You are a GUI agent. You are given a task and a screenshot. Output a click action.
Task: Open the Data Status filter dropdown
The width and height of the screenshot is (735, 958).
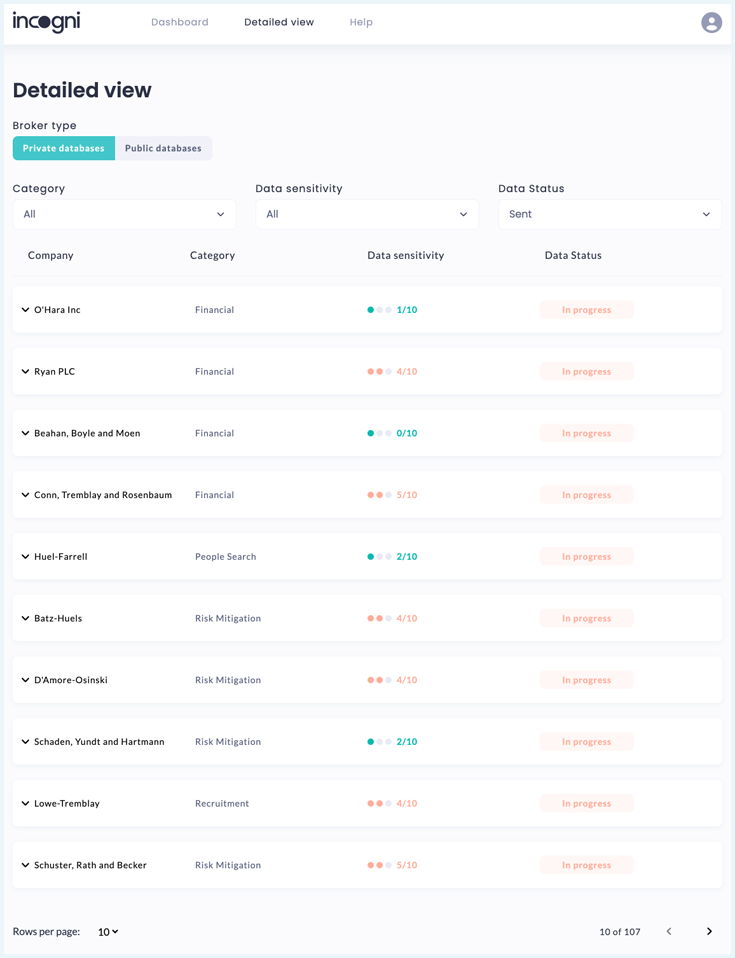point(610,214)
